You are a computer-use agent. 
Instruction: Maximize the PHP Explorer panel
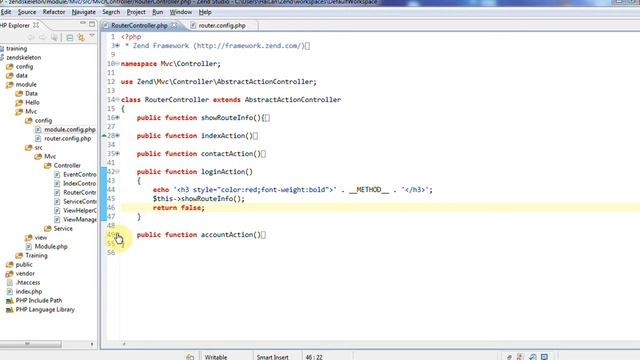tap(92, 24)
